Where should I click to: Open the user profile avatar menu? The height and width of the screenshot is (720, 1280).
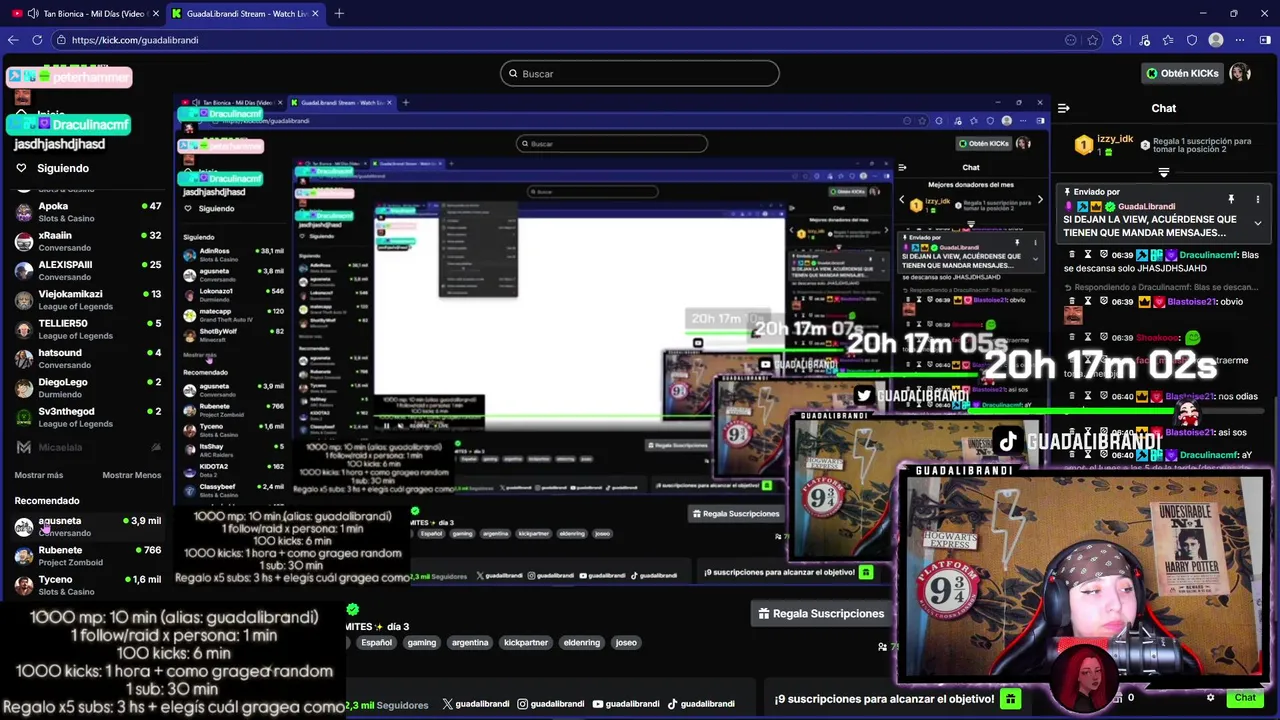(x=1240, y=73)
